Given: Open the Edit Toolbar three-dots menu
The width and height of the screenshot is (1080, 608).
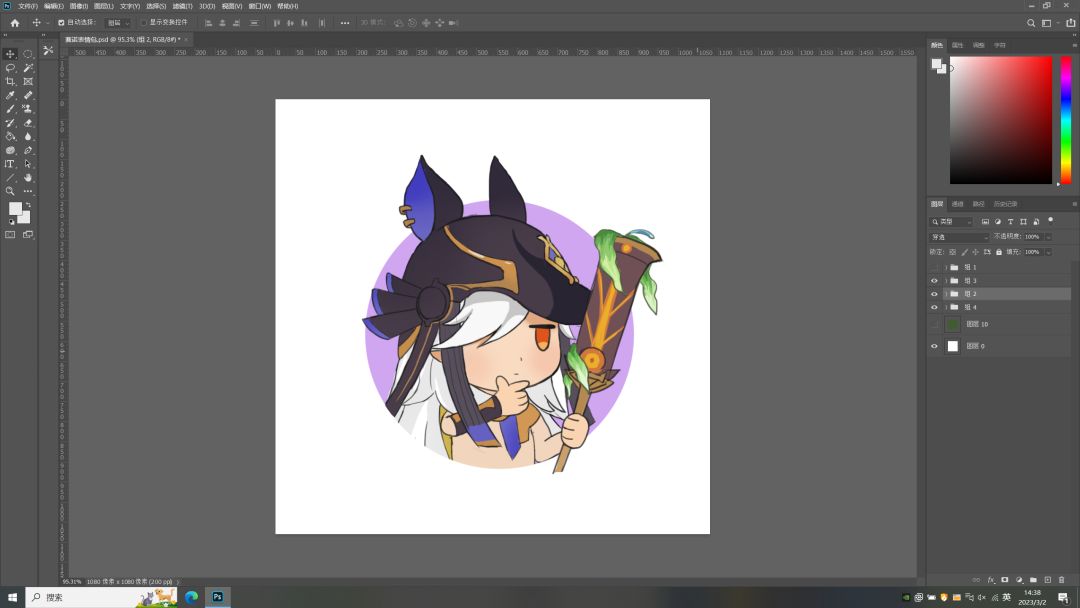Looking at the screenshot, I should tap(28, 191).
